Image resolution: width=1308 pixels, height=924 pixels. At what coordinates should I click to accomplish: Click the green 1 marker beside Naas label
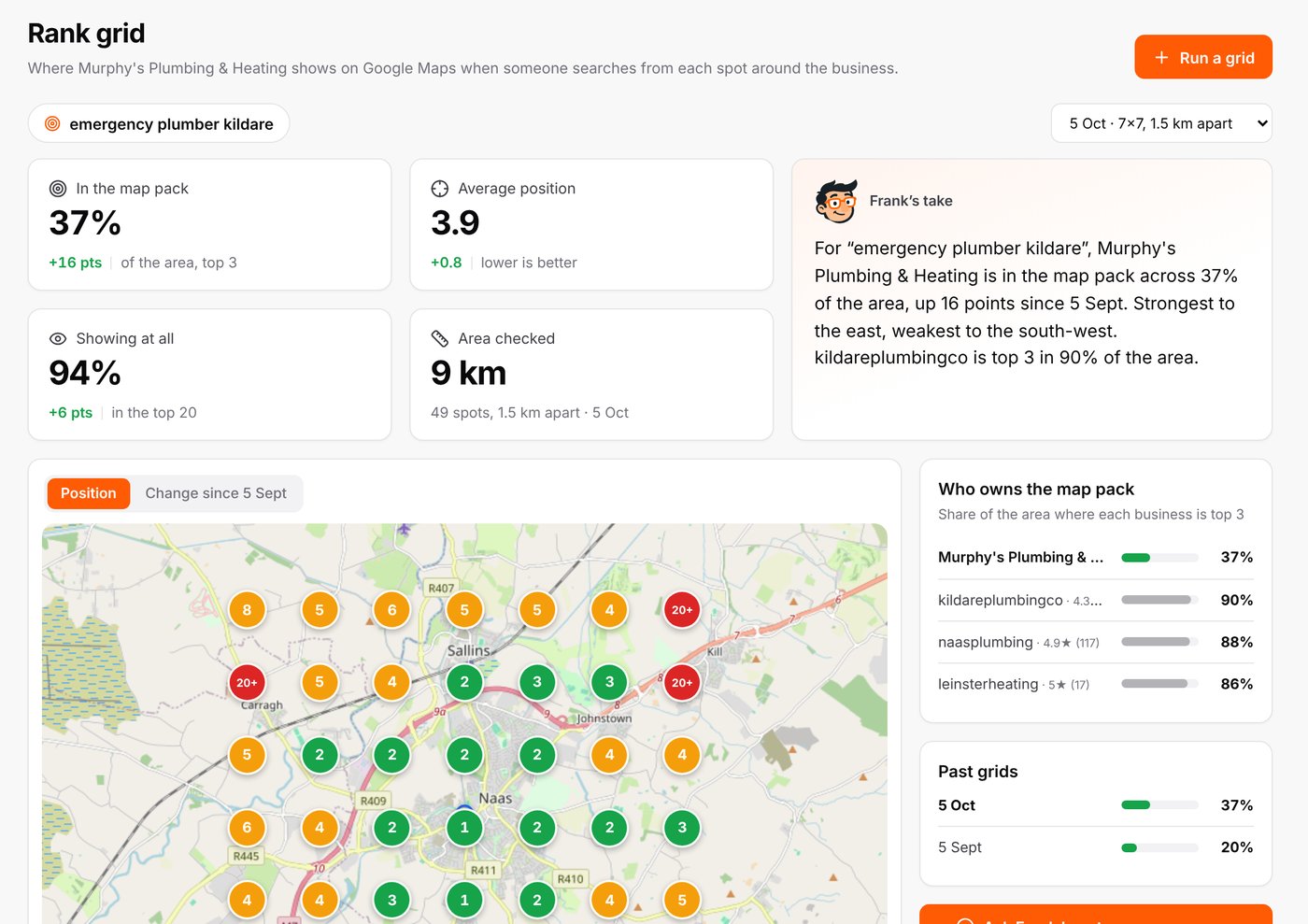click(x=464, y=828)
